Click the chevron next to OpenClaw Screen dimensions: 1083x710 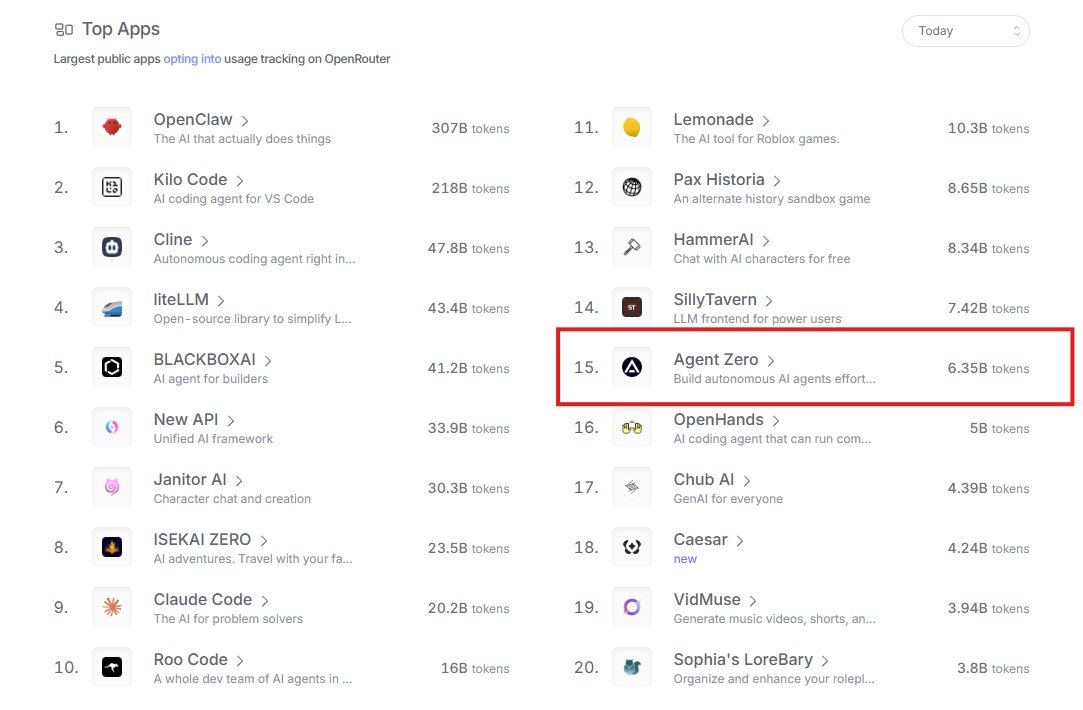tap(245, 121)
